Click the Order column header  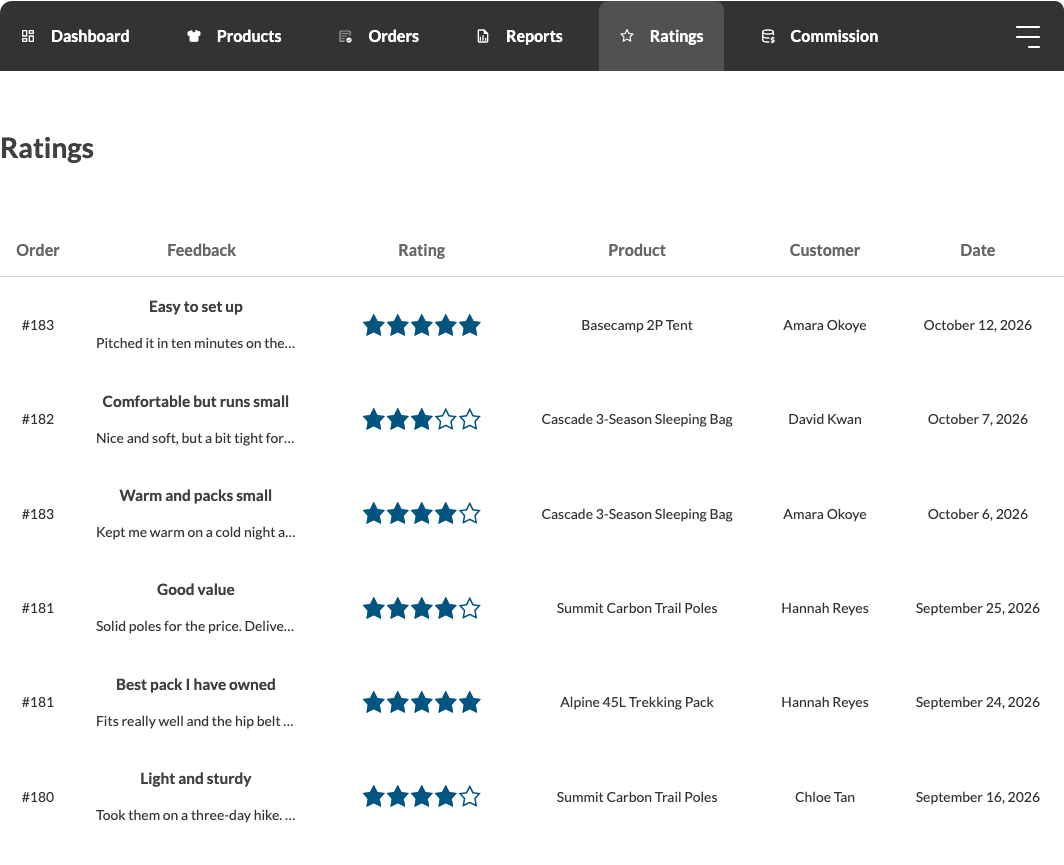(38, 250)
